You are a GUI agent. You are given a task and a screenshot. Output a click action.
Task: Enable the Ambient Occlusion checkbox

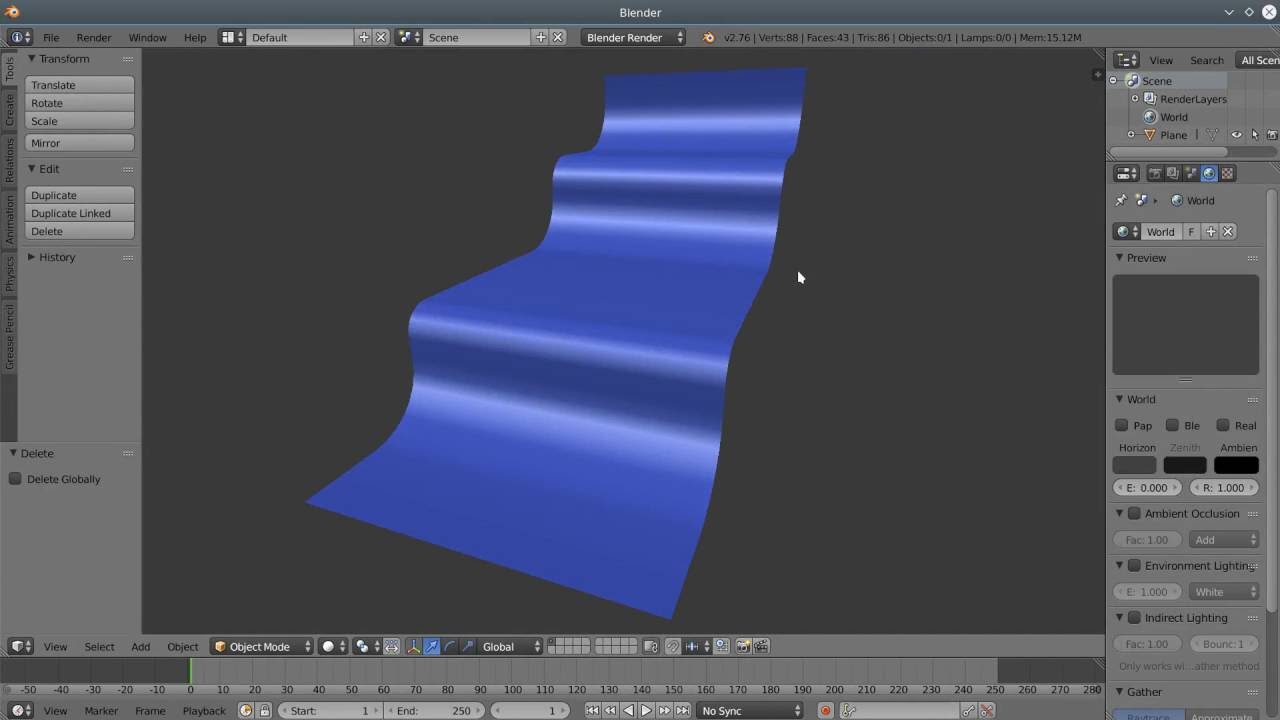click(x=1136, y=513)
